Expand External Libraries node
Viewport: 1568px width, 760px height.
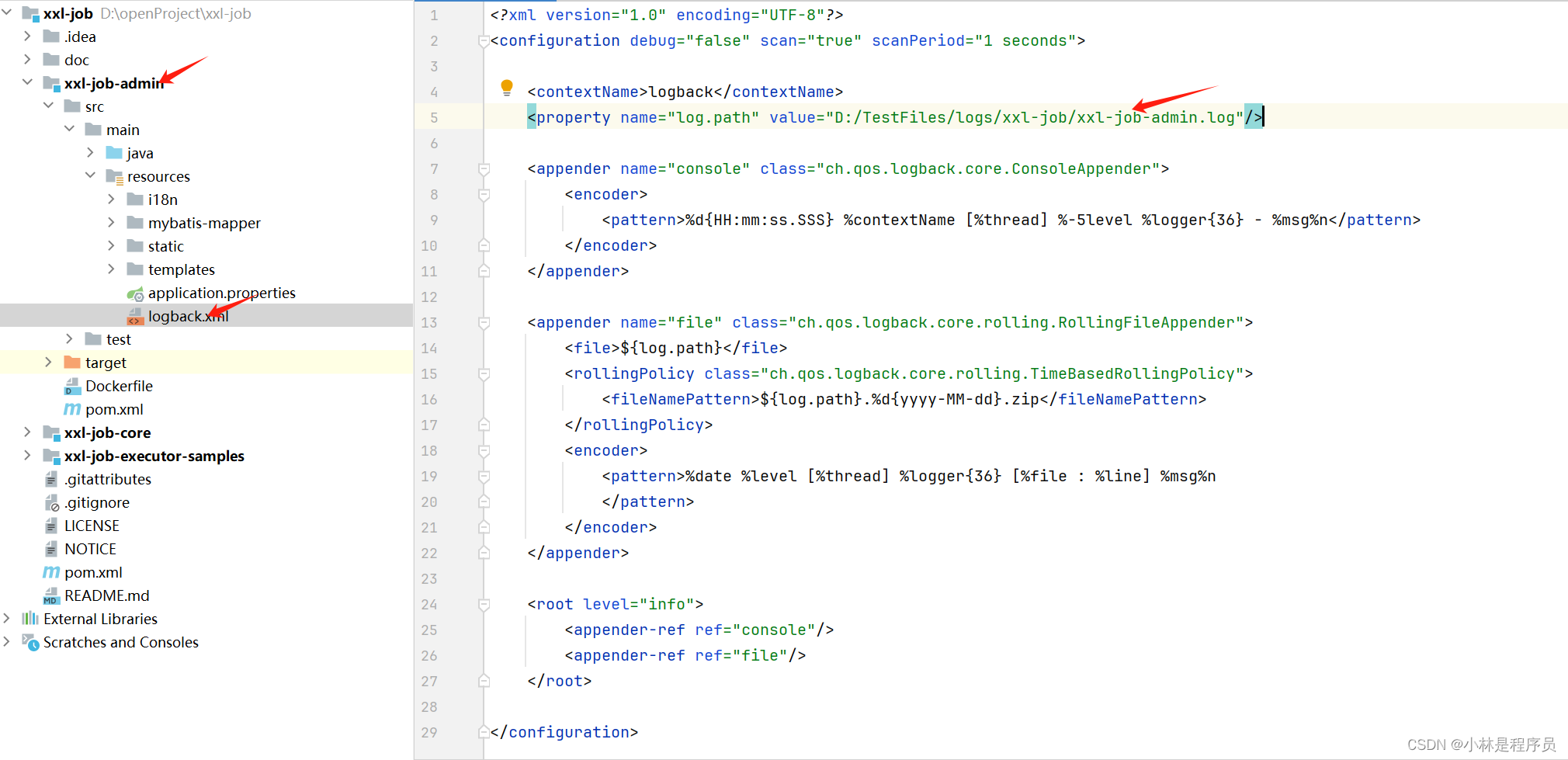click(x=7, y=619)
